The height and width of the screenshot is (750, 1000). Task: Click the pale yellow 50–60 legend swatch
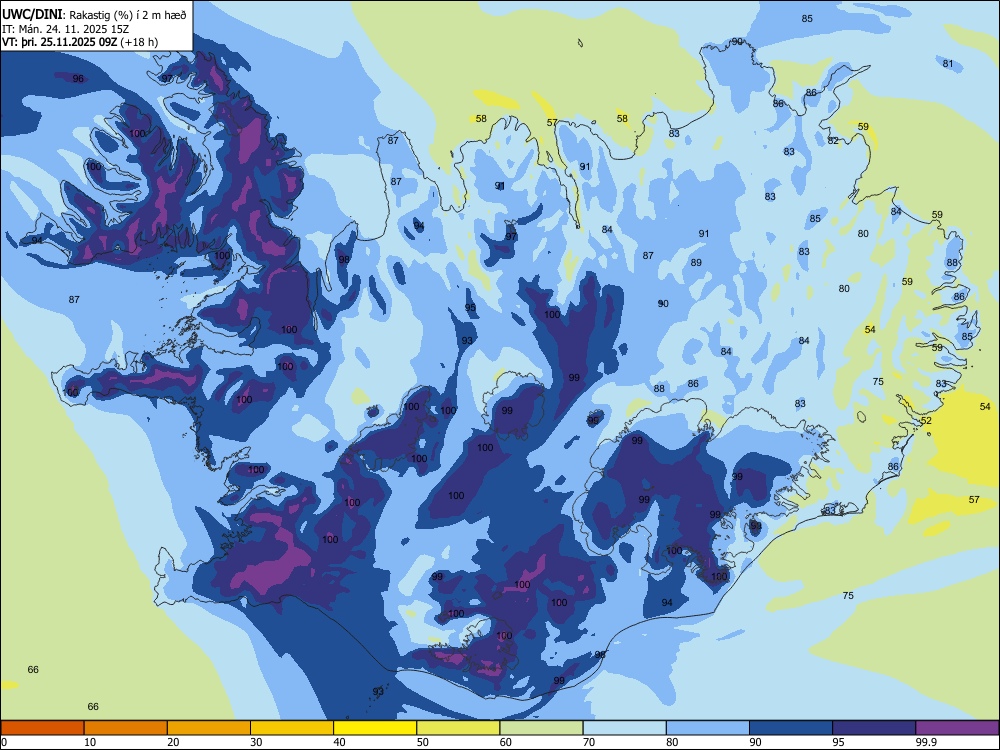coord(458,728)
